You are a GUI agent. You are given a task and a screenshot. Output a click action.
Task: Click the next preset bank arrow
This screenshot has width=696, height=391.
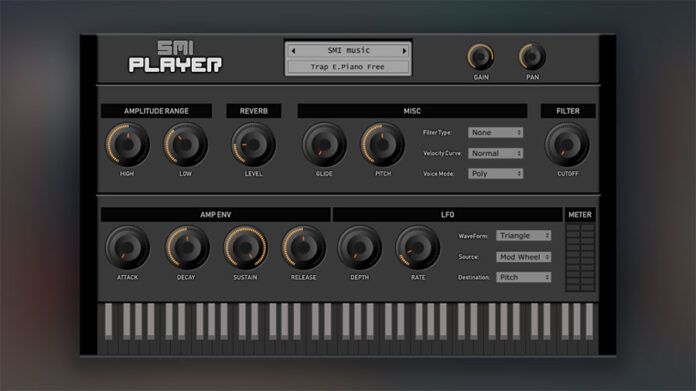point(404,51)
